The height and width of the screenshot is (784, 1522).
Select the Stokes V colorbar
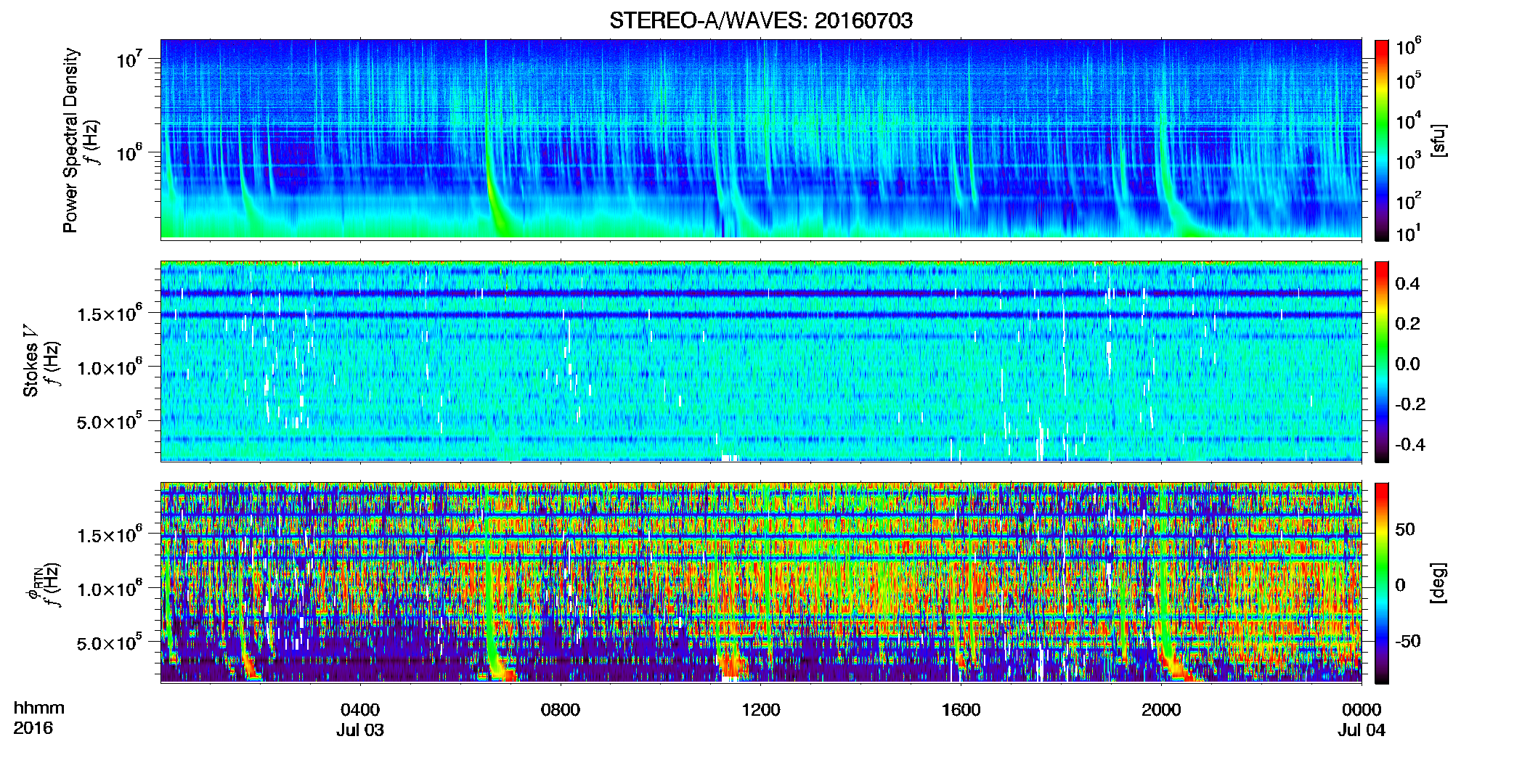pos(1382,362)
